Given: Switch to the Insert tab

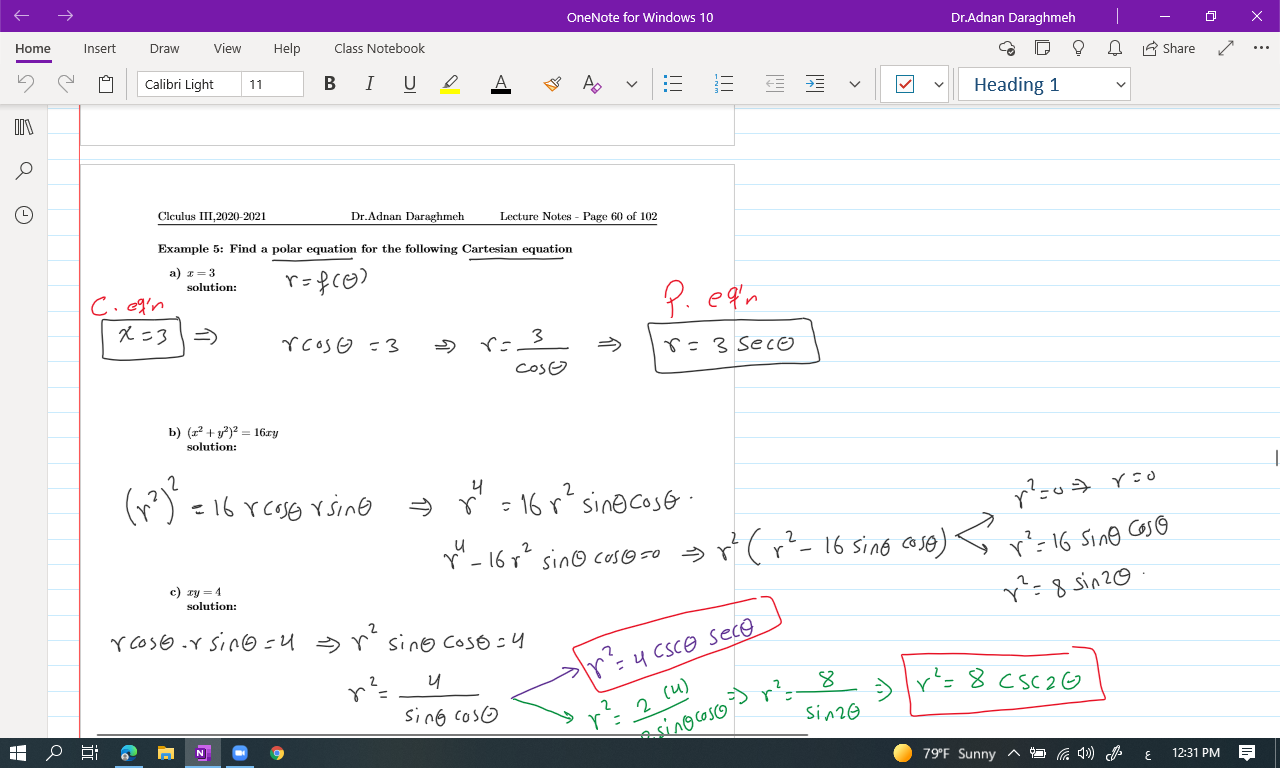Looking at the screenshot, I should tap(99, 48).
